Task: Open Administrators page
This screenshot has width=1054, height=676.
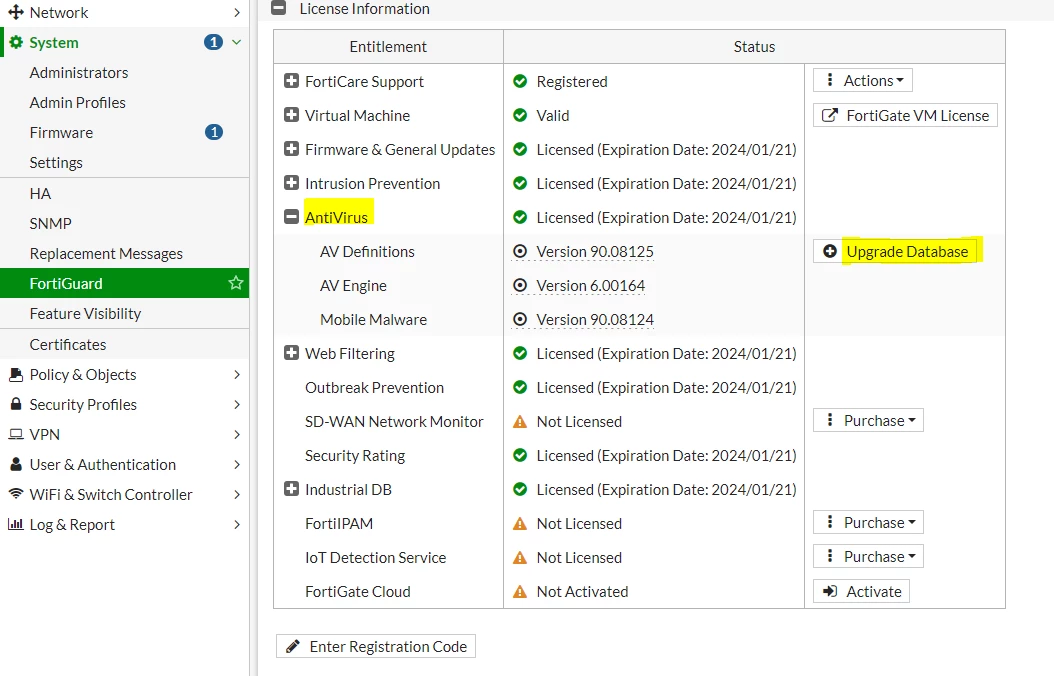Action: pos(79,73)
